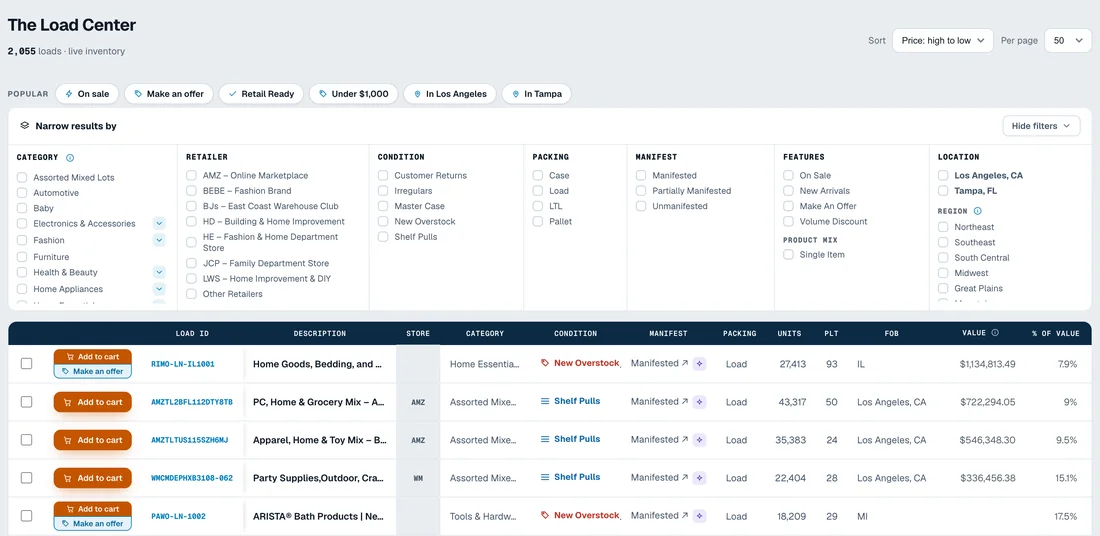Open the manifest arrow in WMCMDEPHXB3108-062 row

click(685, 477)
